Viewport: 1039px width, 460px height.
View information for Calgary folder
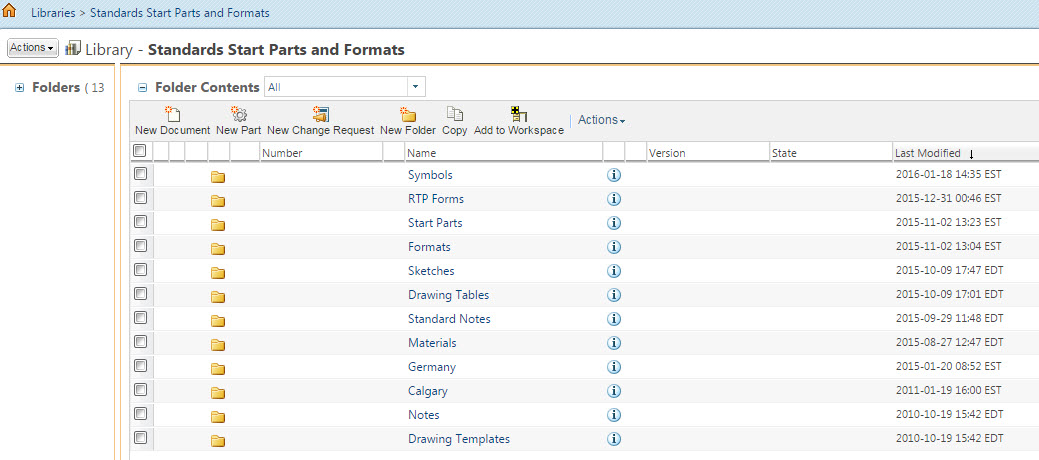pyautogui.click(x=614, y=390)
